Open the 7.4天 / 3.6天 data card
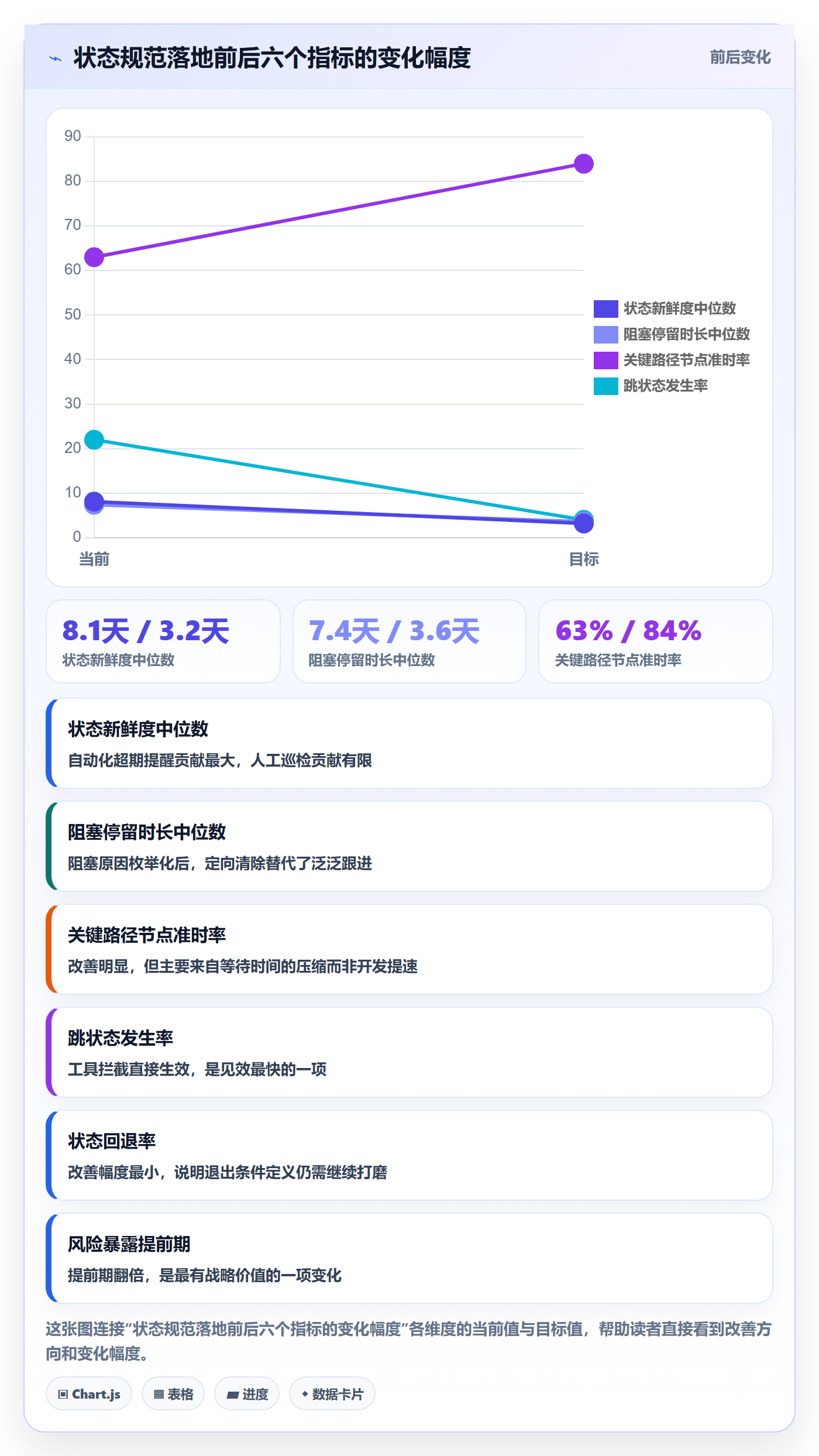This screenshot has width=819, height=1456. tap(409, 641)
